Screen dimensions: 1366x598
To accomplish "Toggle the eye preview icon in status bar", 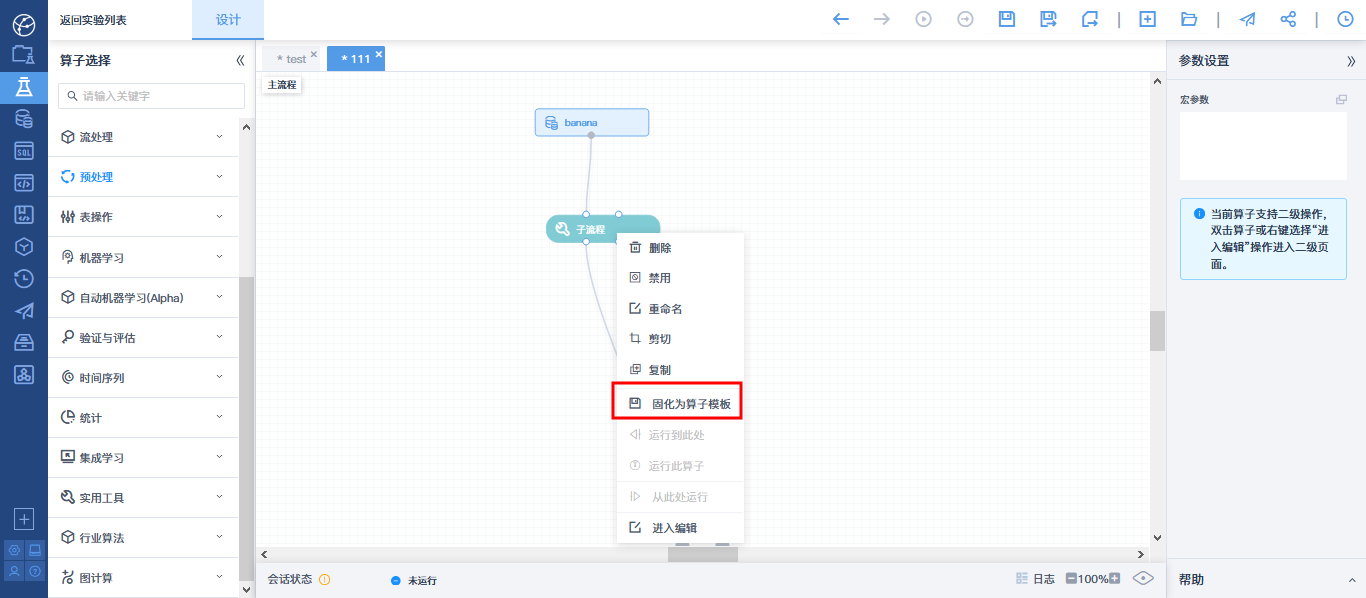I will (1144, 579).
